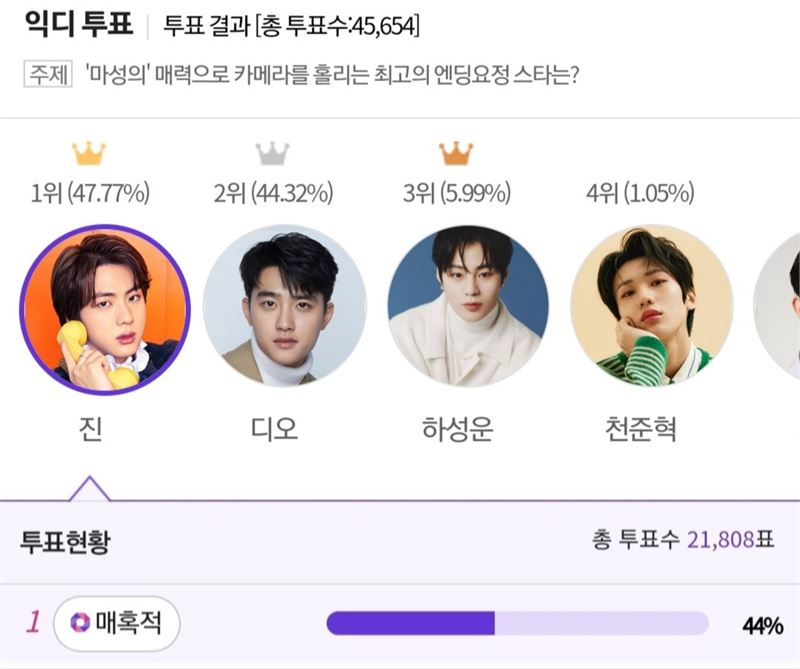Click the 매혹적 keyword button
The image size is (800, 669).
[x=117, y=623]
